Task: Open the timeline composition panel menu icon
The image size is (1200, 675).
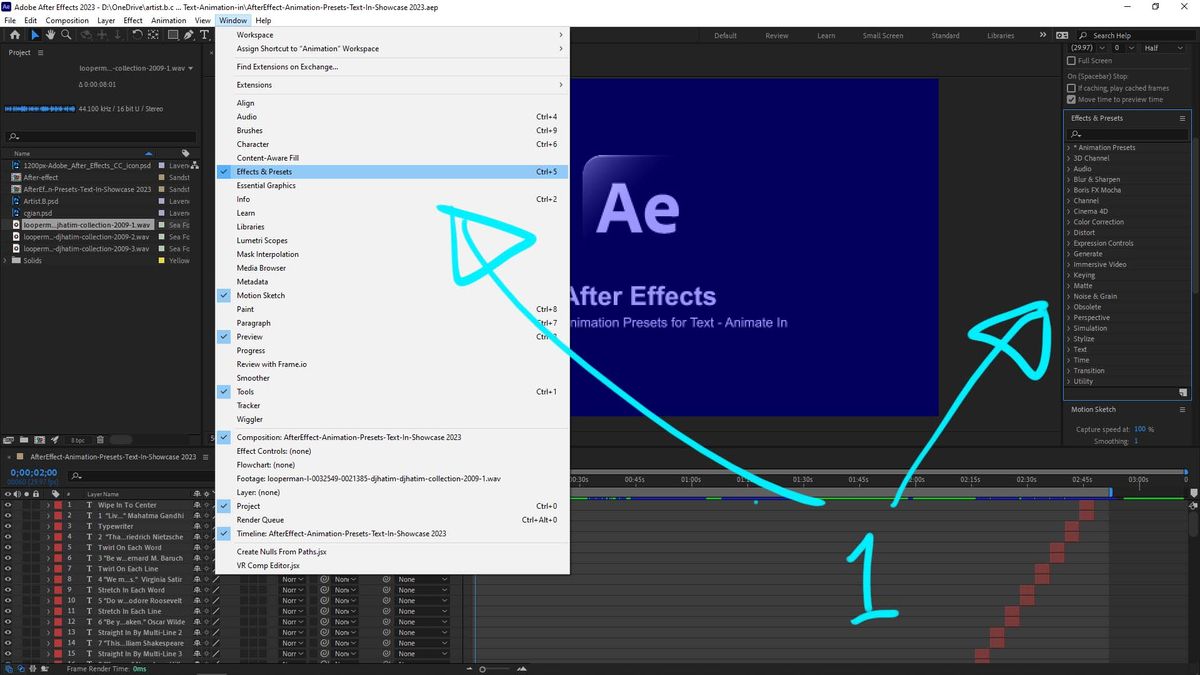Action: [x=204, y=456]
